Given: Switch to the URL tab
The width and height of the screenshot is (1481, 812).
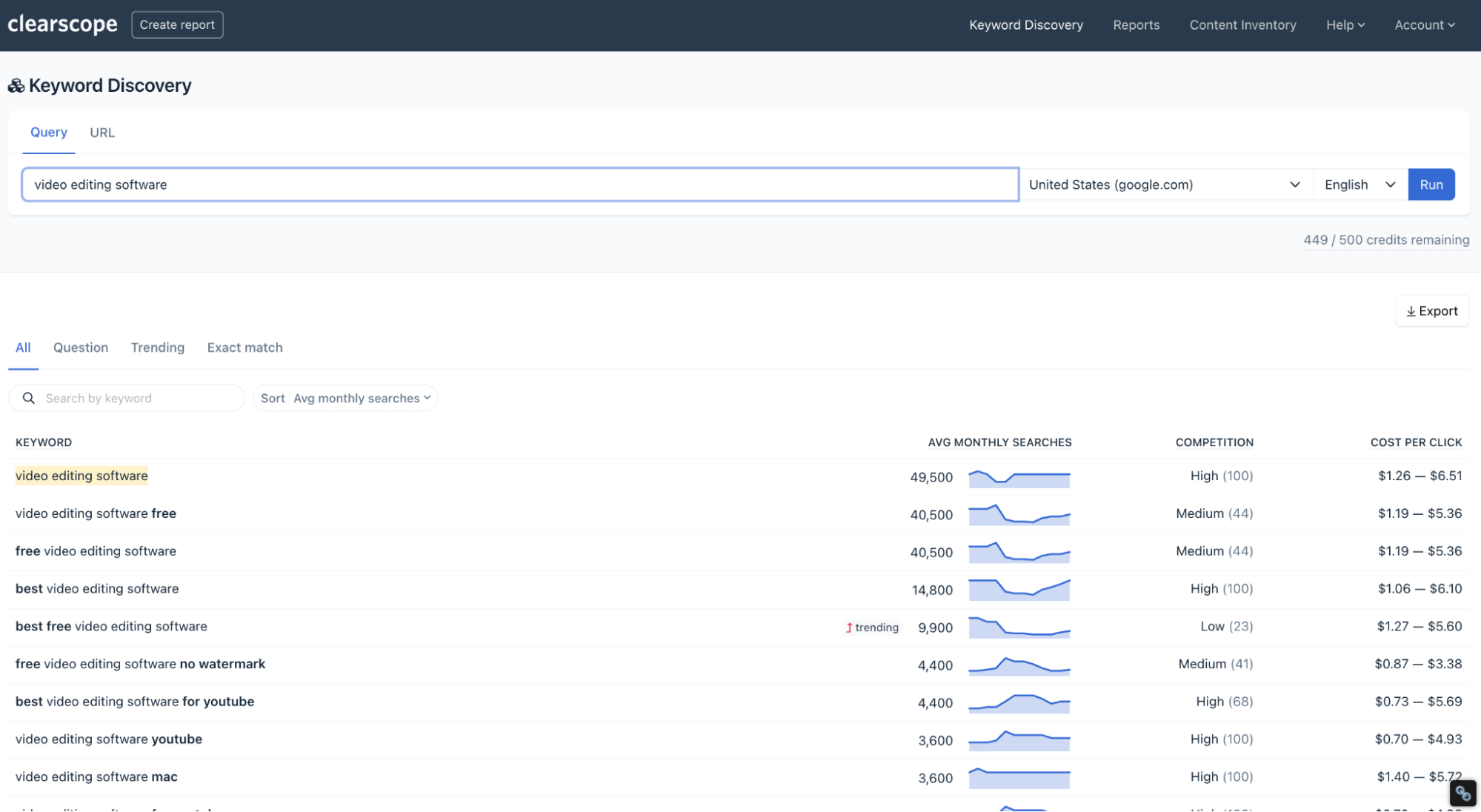Looking at the screenshot, I should coord(102,133).
